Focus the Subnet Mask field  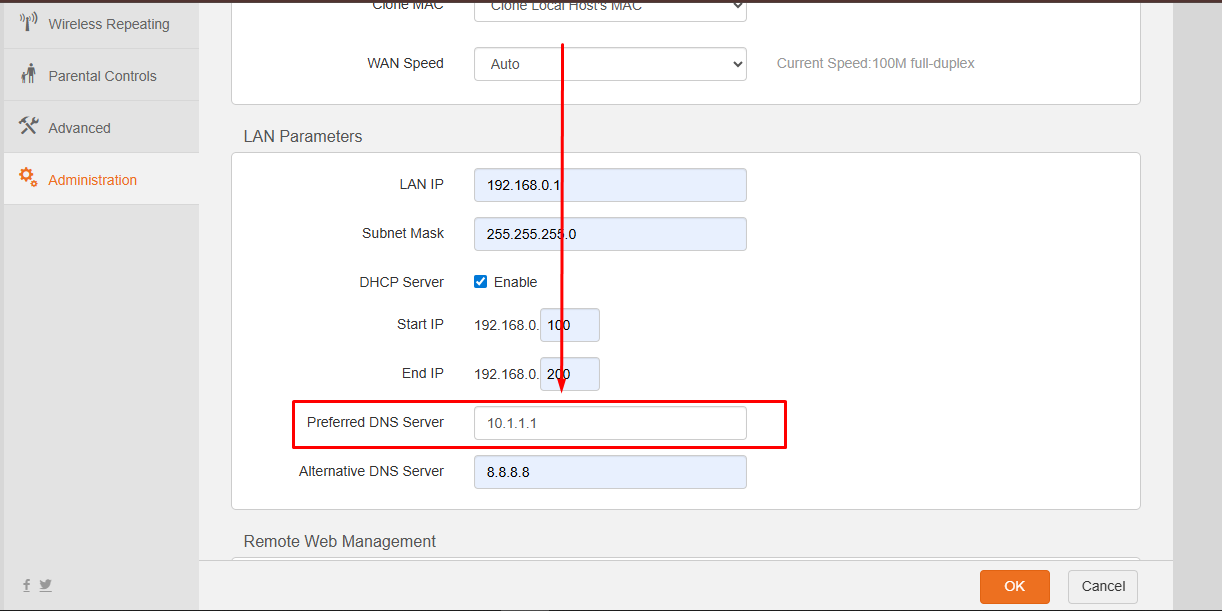tap(610, 234)
